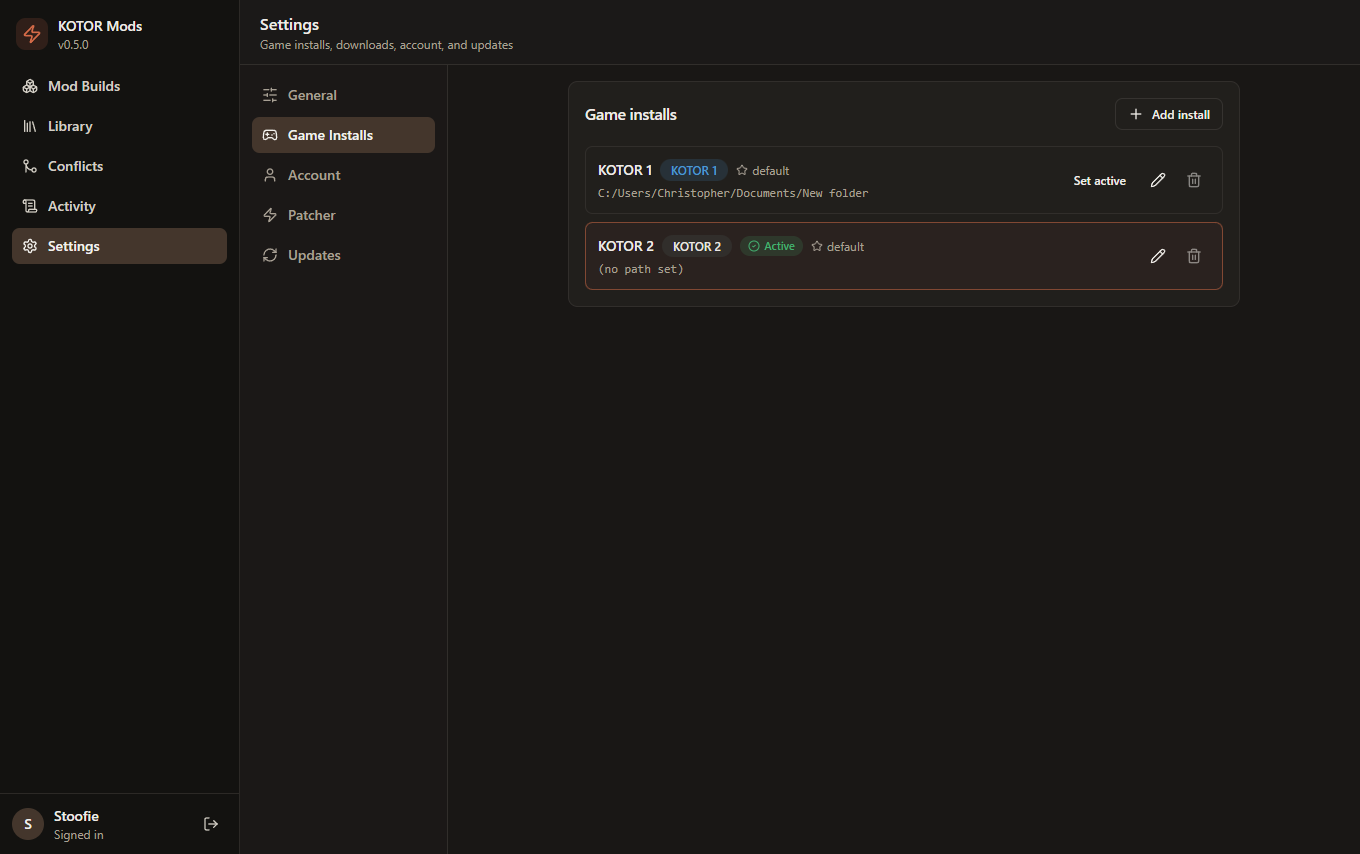
Task: Switch to Account settings tab
Action: pos(343,175)
